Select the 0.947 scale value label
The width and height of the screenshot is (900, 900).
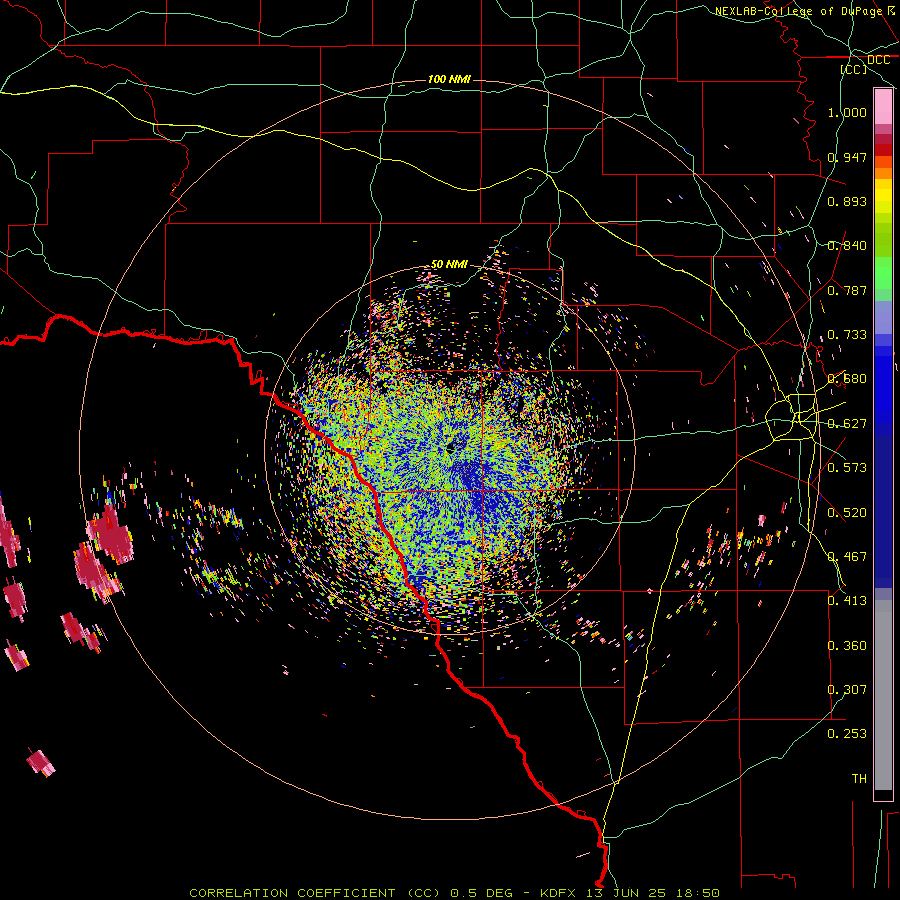click(x=847, y=157)
